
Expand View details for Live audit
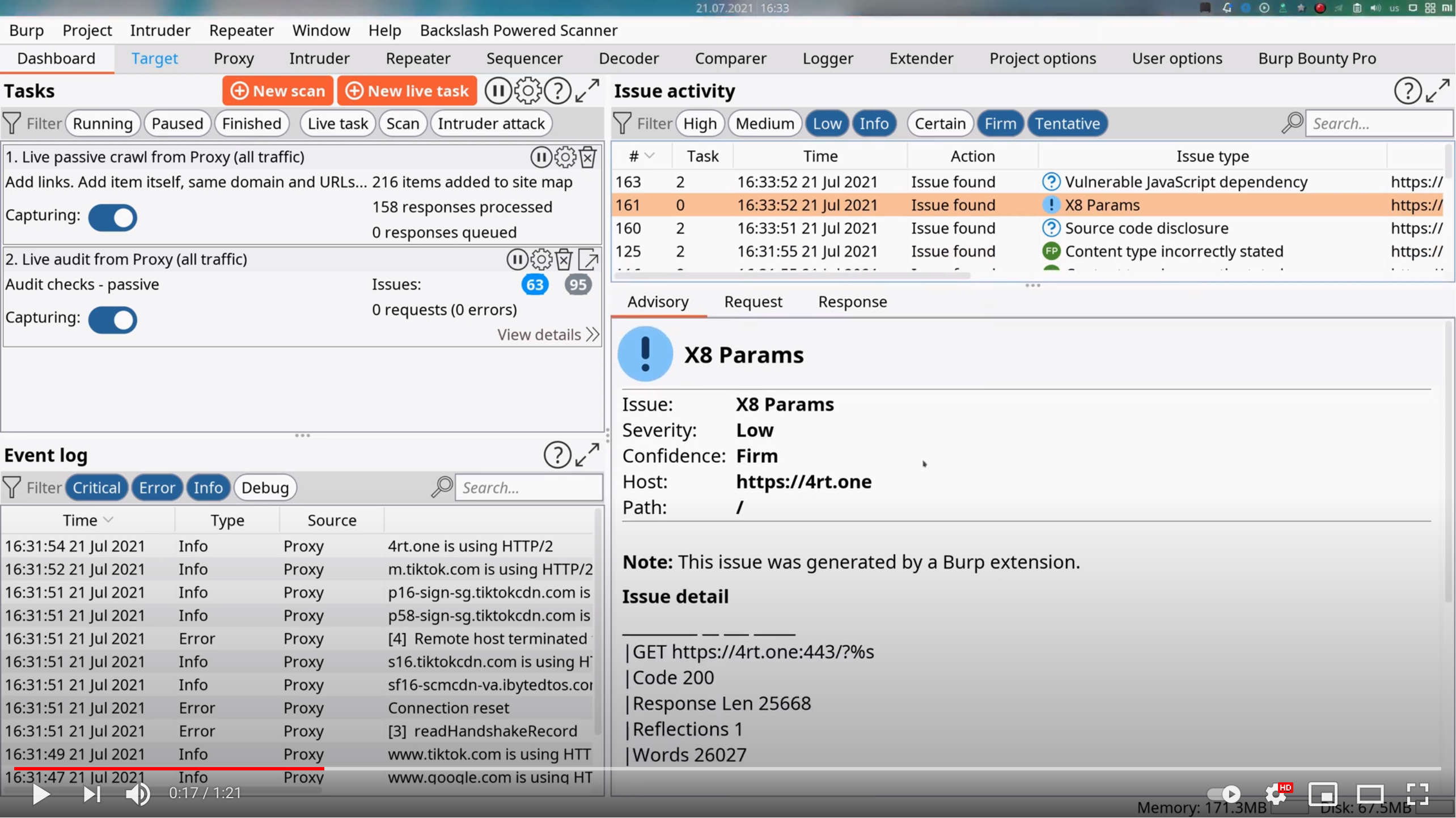(x=548, y=334)
